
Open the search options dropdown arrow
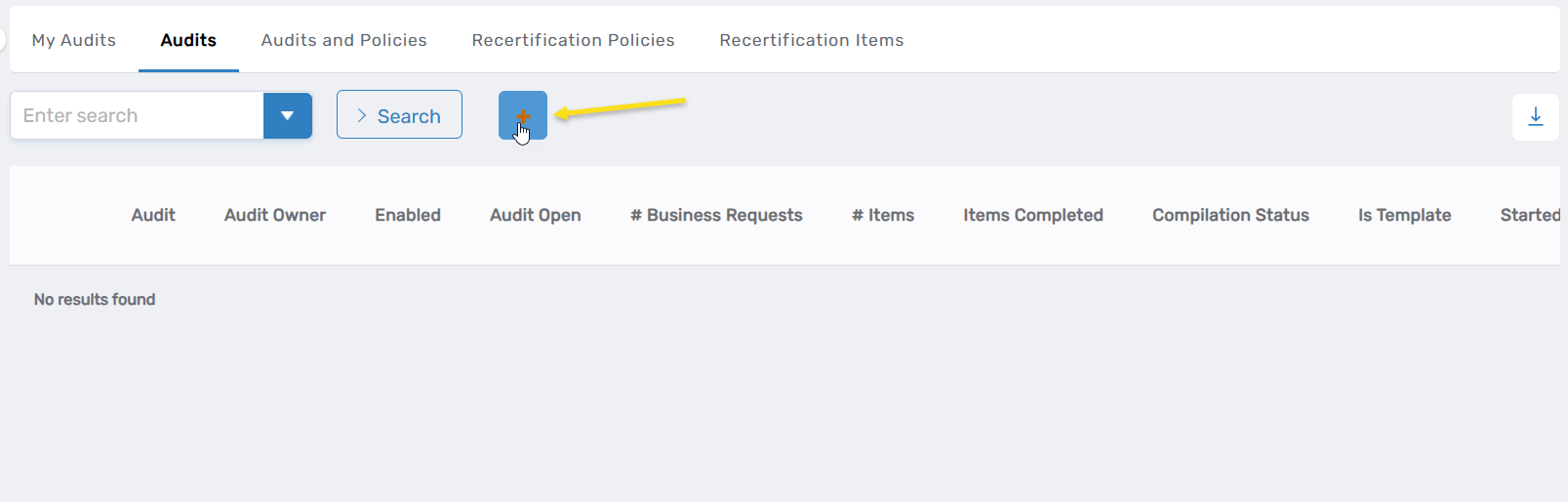(x=288, y=115)
